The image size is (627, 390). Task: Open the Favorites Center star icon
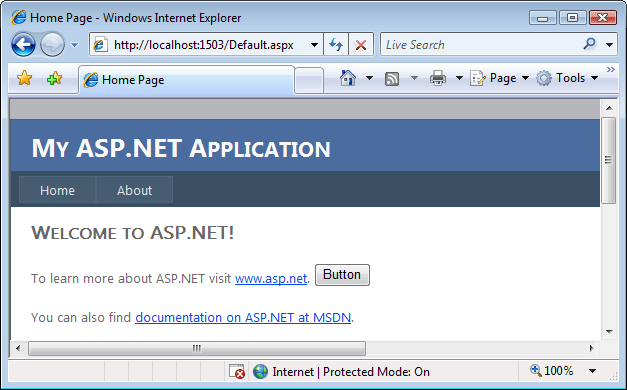pyautogui.click(x=25, y=78)
